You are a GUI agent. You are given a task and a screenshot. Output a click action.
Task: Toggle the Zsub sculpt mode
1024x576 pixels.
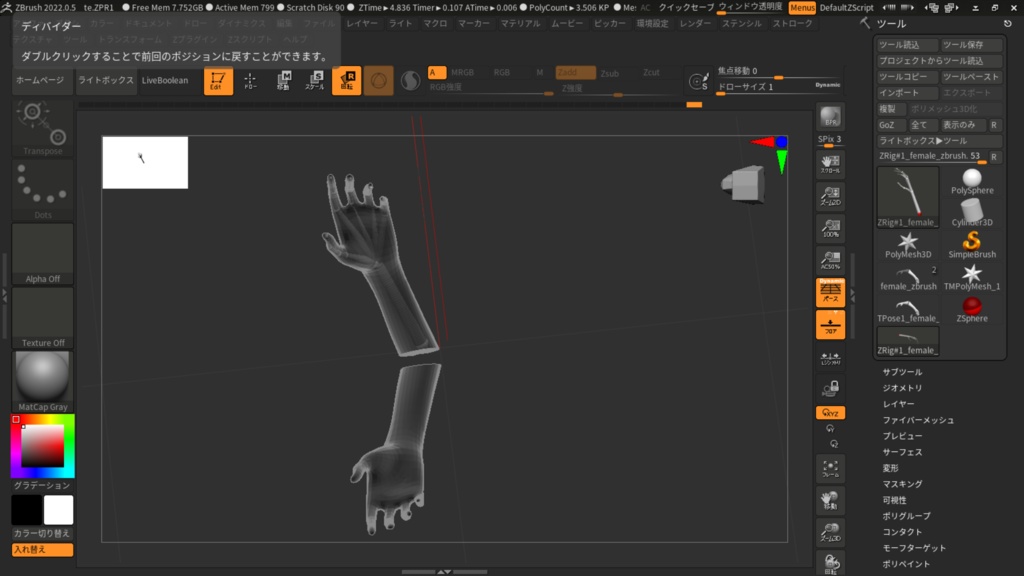609,72
